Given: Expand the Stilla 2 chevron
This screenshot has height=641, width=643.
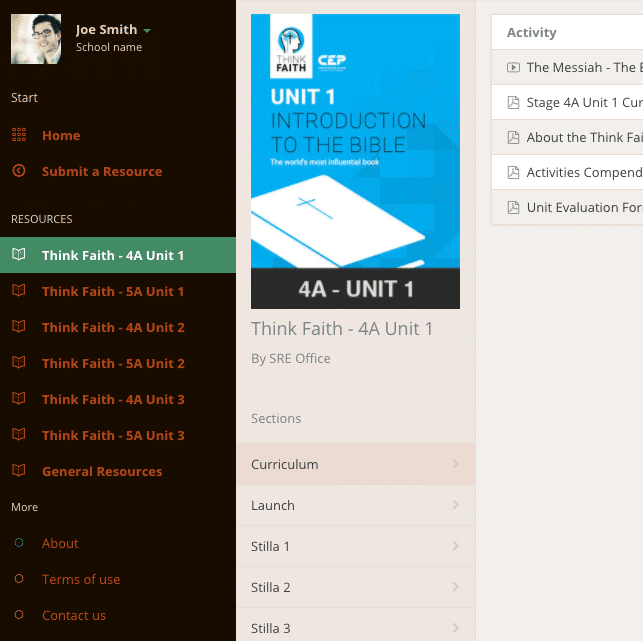Looking at the screenshot, I should pyautogui.click(x=456, y=587).
